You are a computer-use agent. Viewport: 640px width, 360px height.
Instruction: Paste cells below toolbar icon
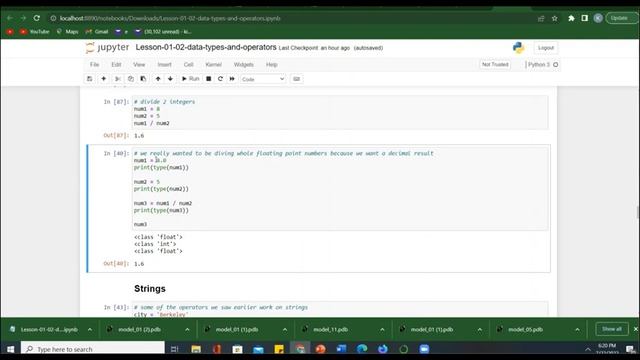[143, 79]
